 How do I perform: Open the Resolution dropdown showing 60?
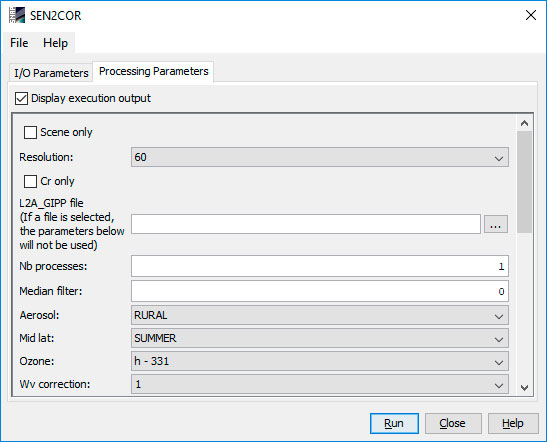[x=320, y=157]
